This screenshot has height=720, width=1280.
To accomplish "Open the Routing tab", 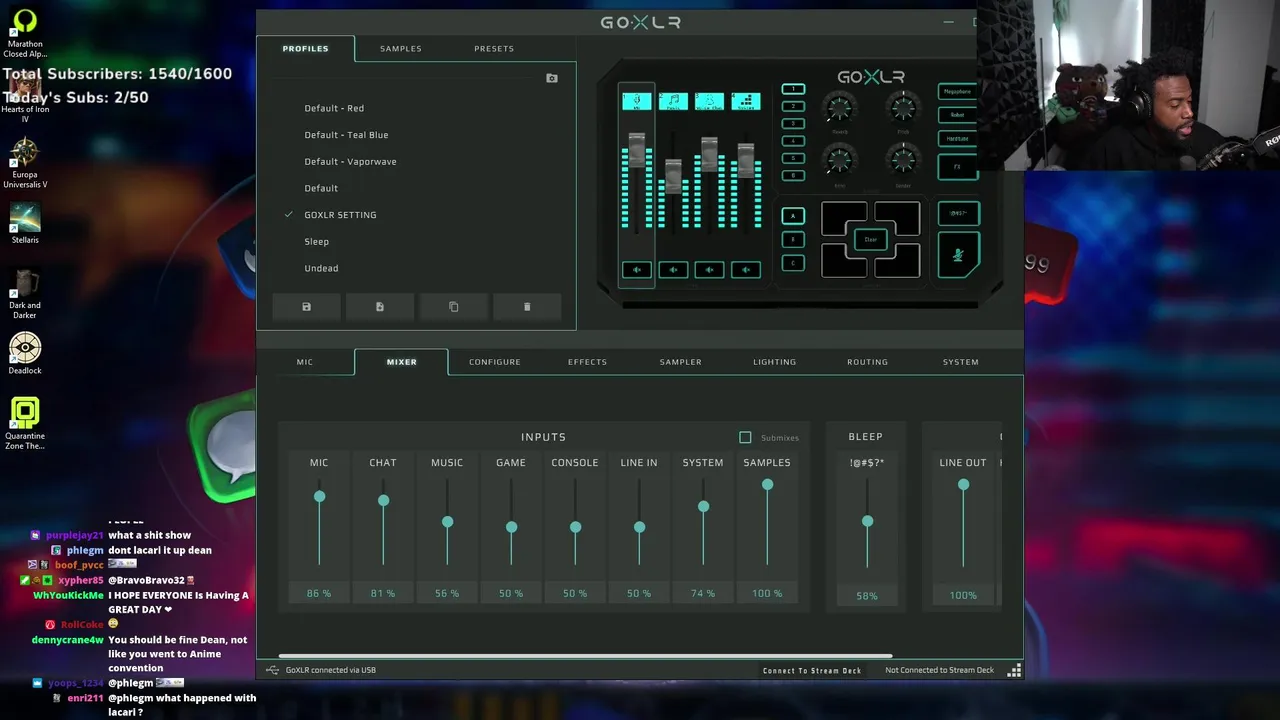I will pos(868,362).
